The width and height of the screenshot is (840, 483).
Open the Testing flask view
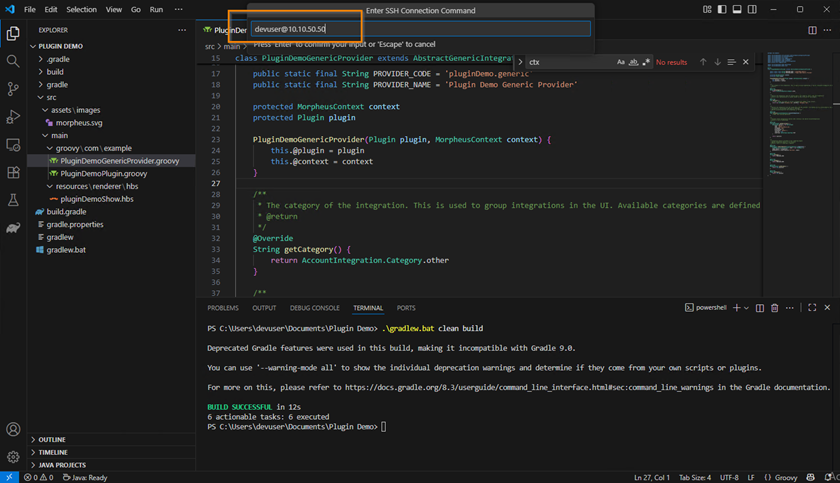(x=13, y=200)
